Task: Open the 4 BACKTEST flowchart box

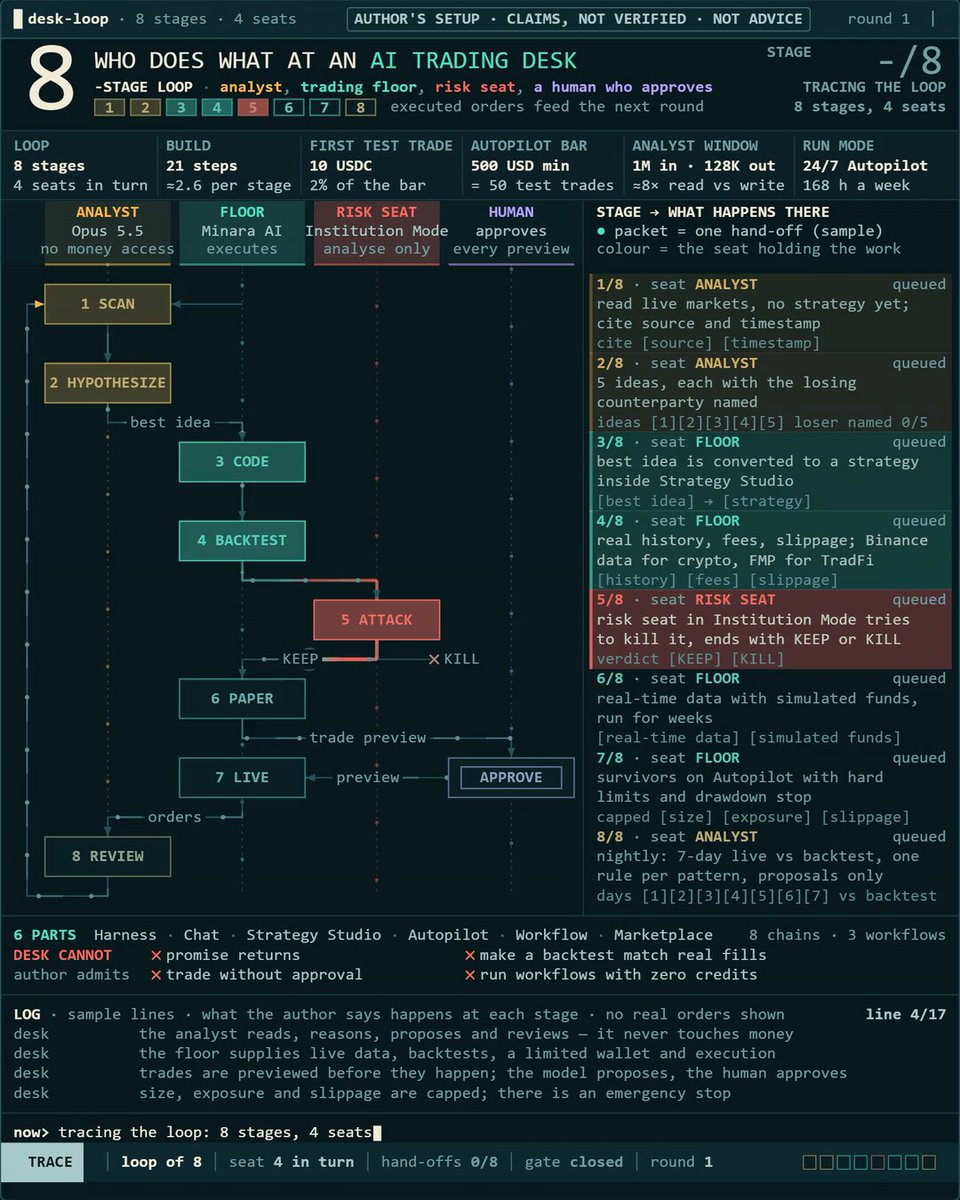Action: click(x=242, y=541)
